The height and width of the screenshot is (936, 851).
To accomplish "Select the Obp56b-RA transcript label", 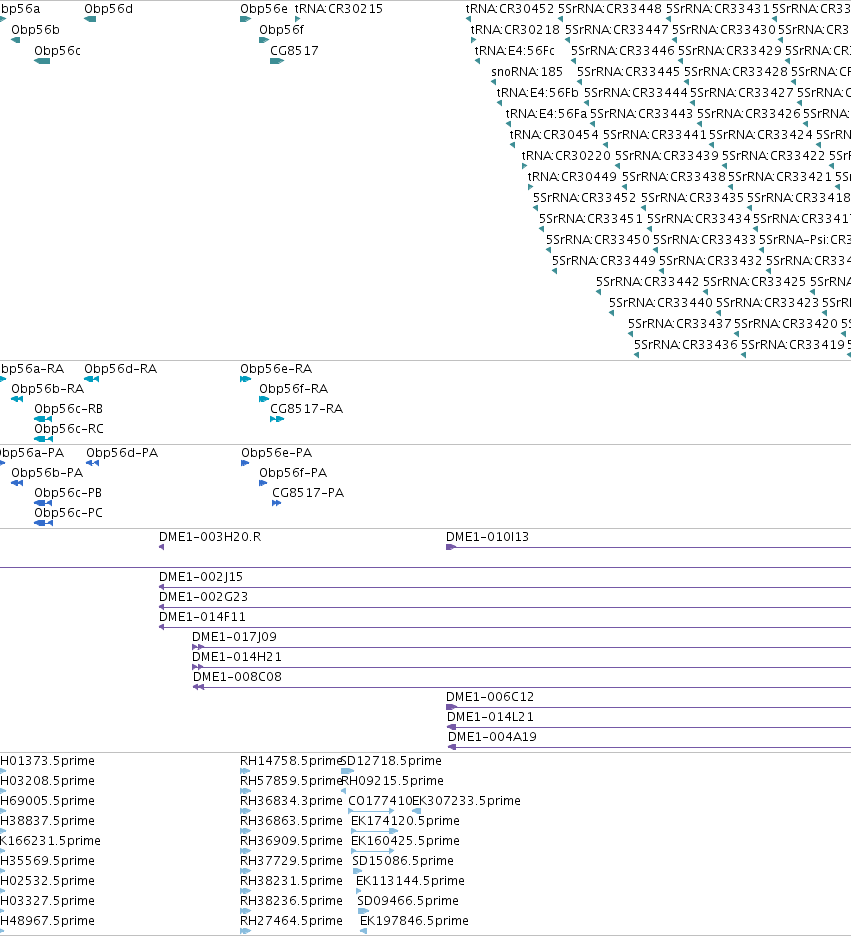I will 48,389.
